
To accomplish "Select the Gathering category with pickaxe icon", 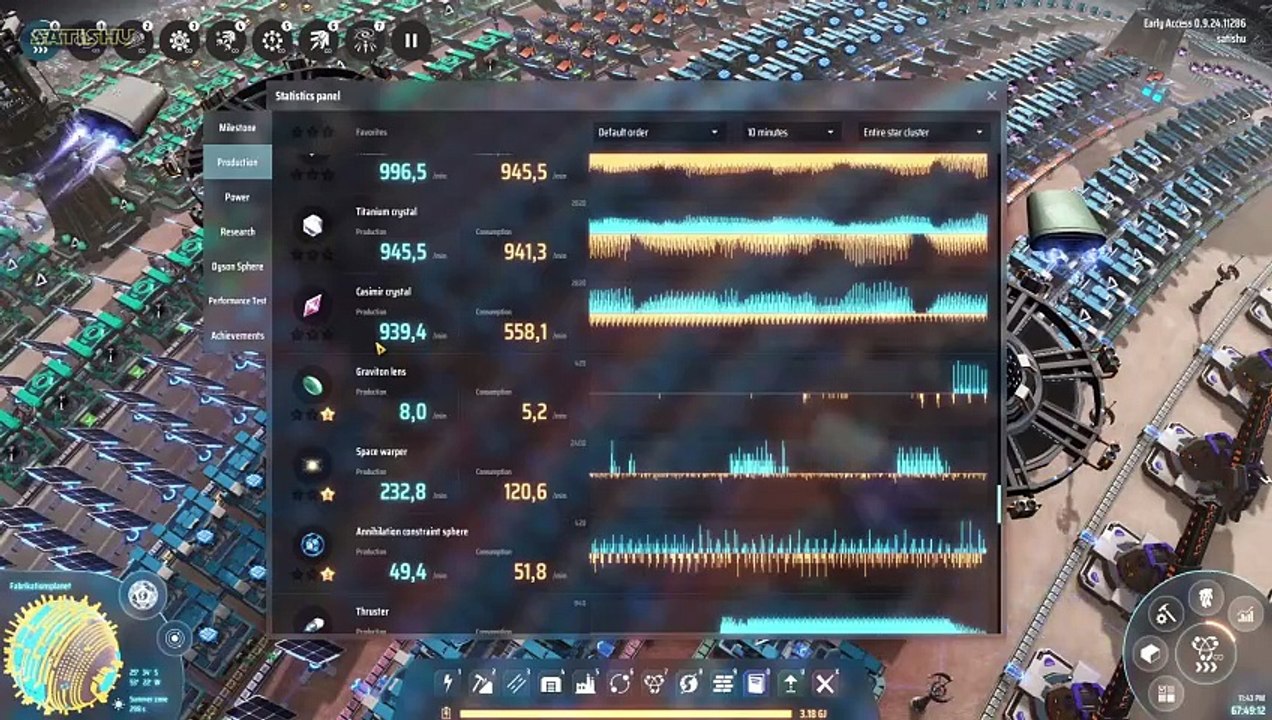I will click(x=482, y=683).
